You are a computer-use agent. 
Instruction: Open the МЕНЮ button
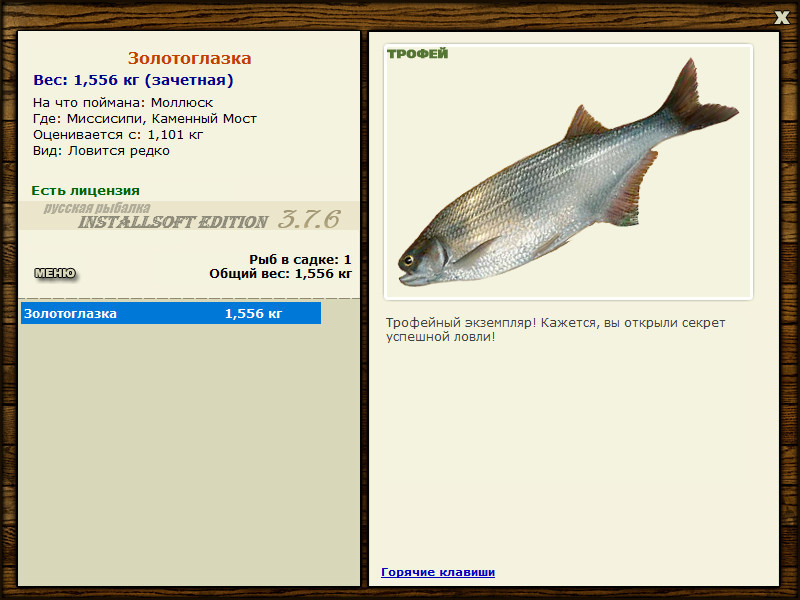[55, 273]
